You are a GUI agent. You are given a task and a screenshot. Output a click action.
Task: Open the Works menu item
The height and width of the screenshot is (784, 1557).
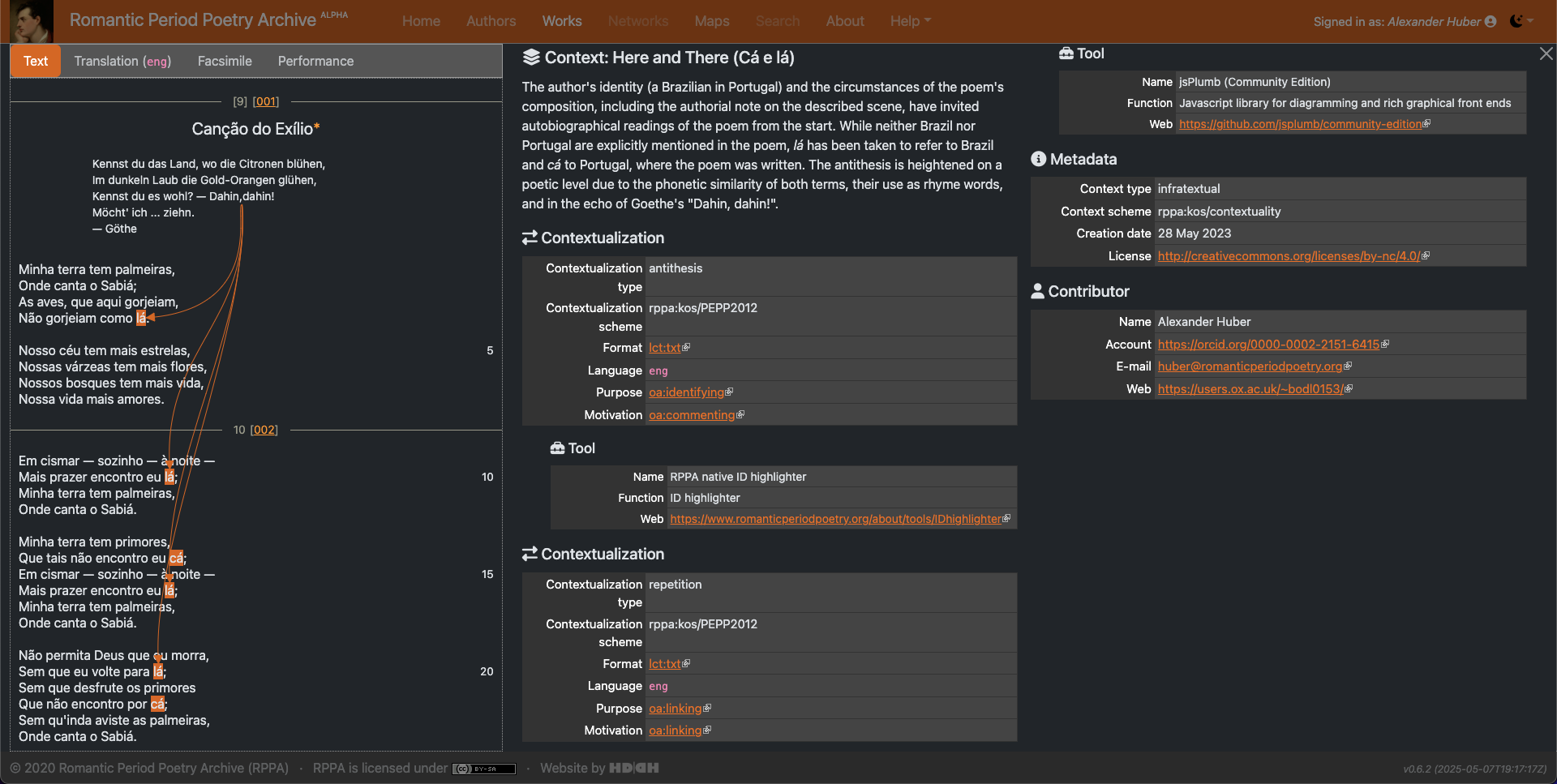tap(561, 21)
